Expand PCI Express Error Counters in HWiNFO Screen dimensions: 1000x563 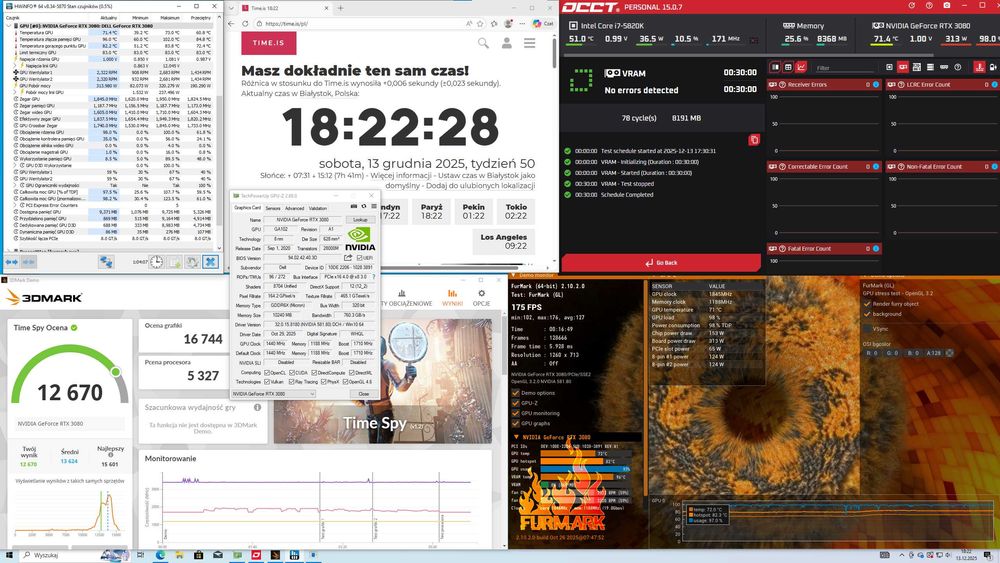click(x=16, y=205)
